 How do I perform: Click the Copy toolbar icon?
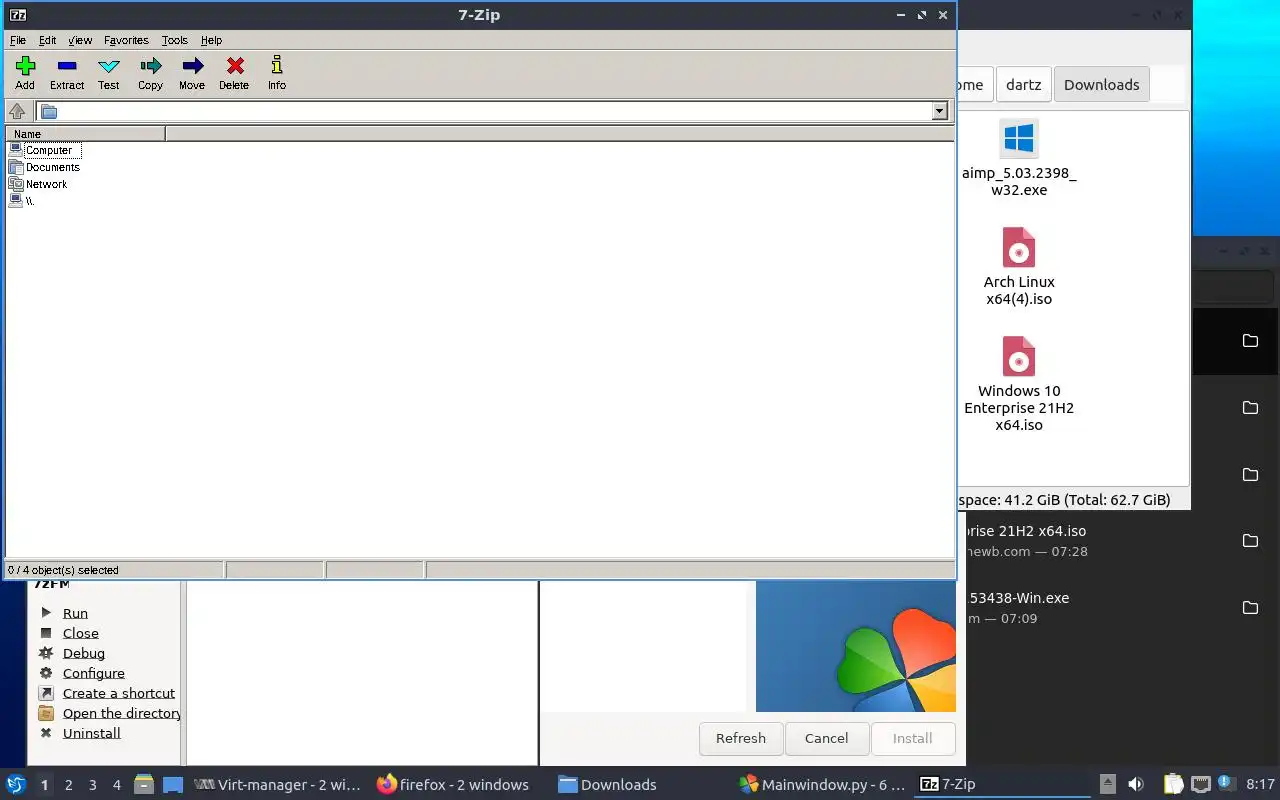[150, 73]
